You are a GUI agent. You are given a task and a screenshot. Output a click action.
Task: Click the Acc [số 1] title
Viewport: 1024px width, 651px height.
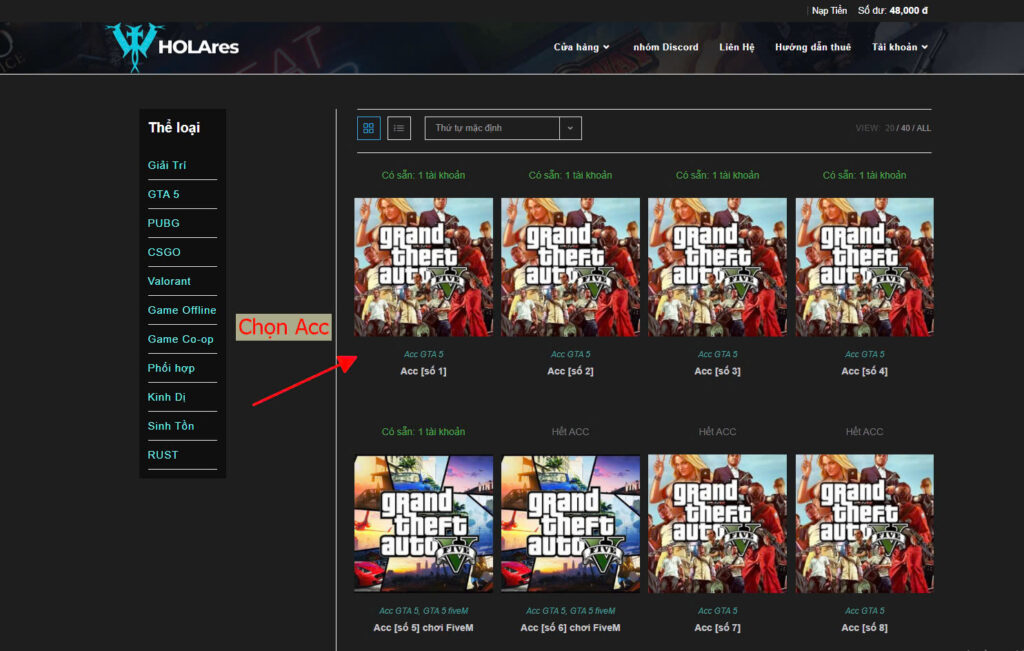[x=423, y=371]
